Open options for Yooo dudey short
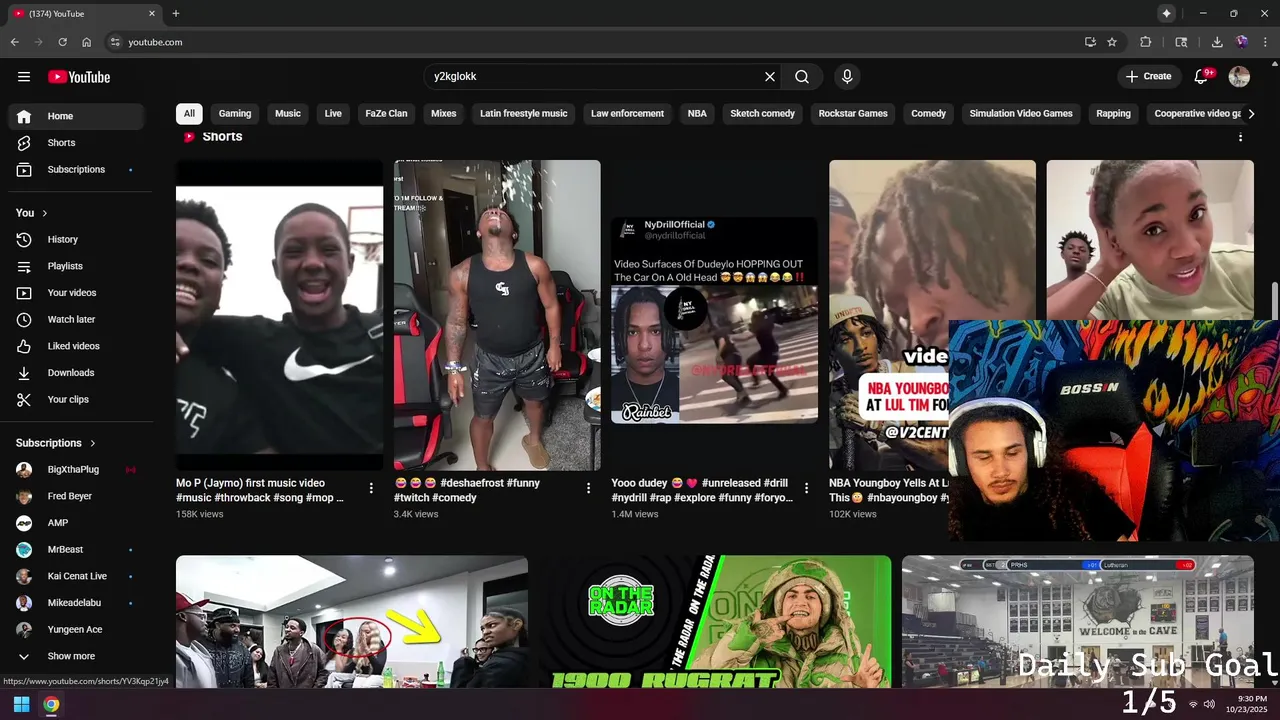 pyautogui.click(x=806, y=488)
